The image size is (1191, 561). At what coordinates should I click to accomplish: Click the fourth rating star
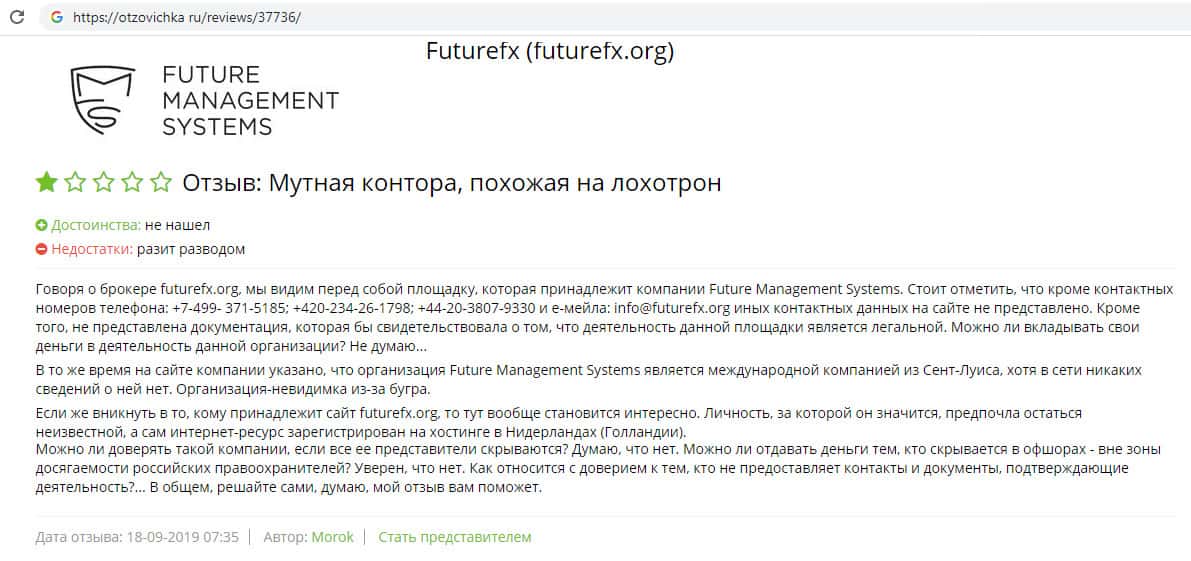click(132, 183)
